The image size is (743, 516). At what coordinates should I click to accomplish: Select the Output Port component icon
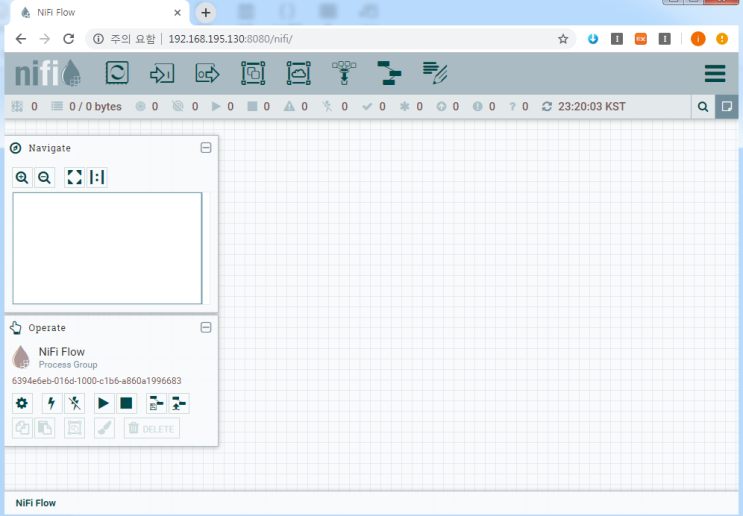pyautogui.click(x=208, y=73)
